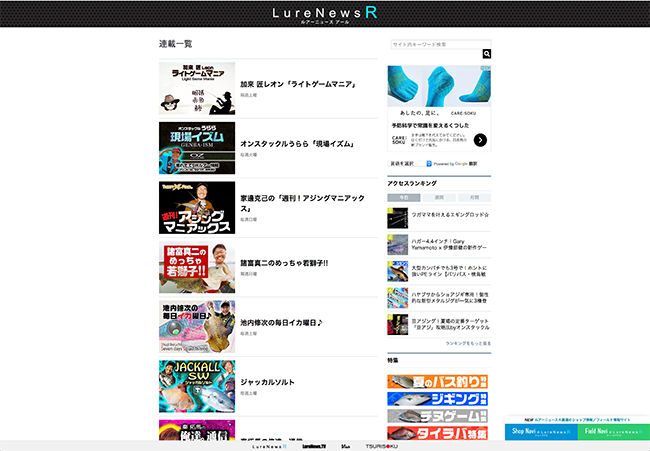Click thumbnail beside Gary Yamamoto ranking article
This screenshot has height=451, width=650.
pos(398,245)
